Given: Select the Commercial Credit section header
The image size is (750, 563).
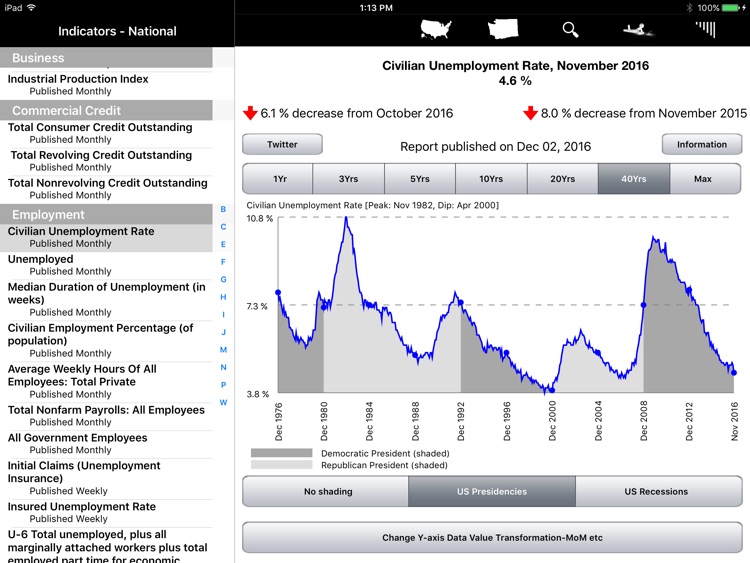Looking at the screenshot, I should pos(106,110).
